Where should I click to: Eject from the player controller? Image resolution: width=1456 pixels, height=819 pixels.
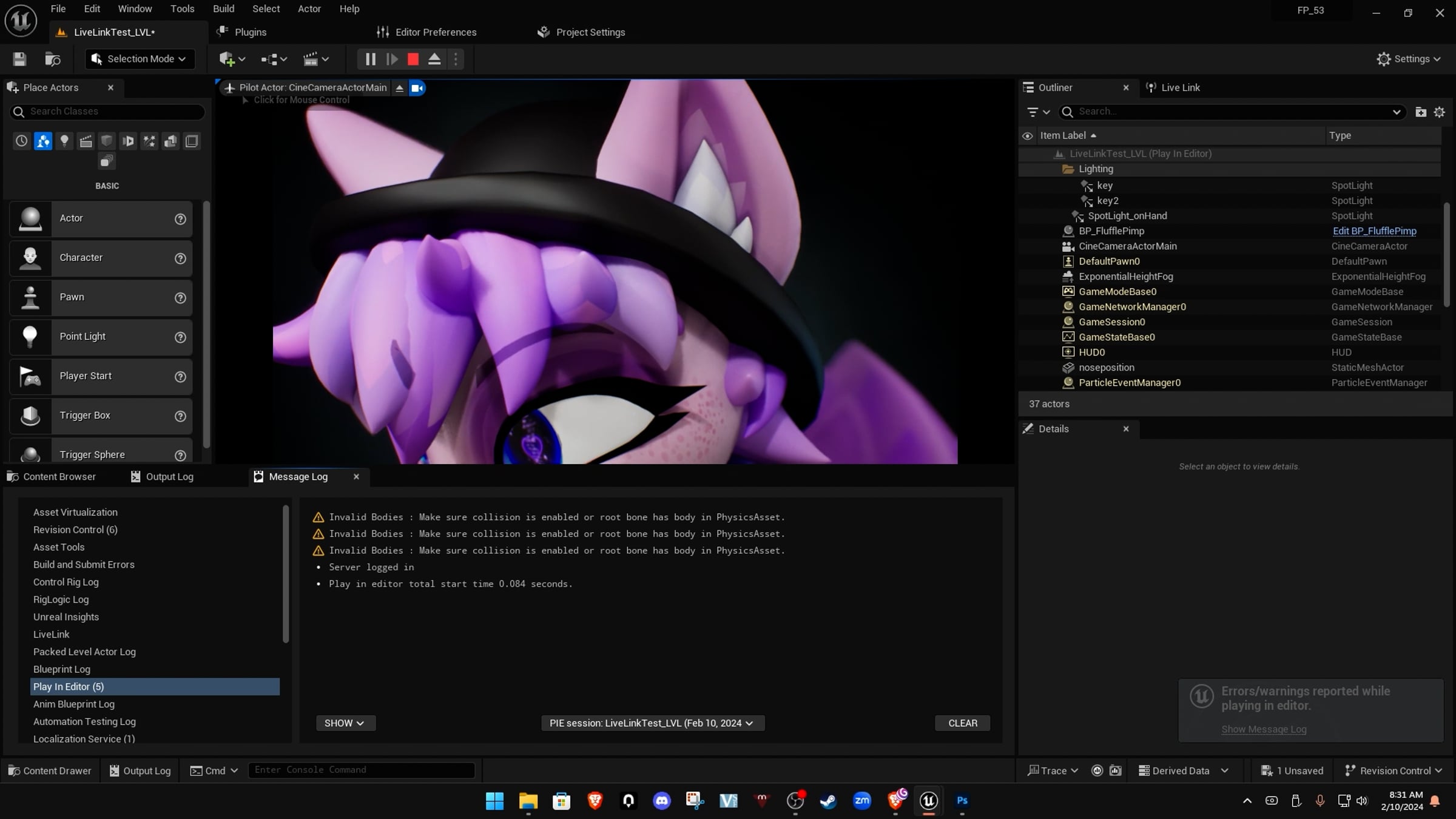click(434, 59)
